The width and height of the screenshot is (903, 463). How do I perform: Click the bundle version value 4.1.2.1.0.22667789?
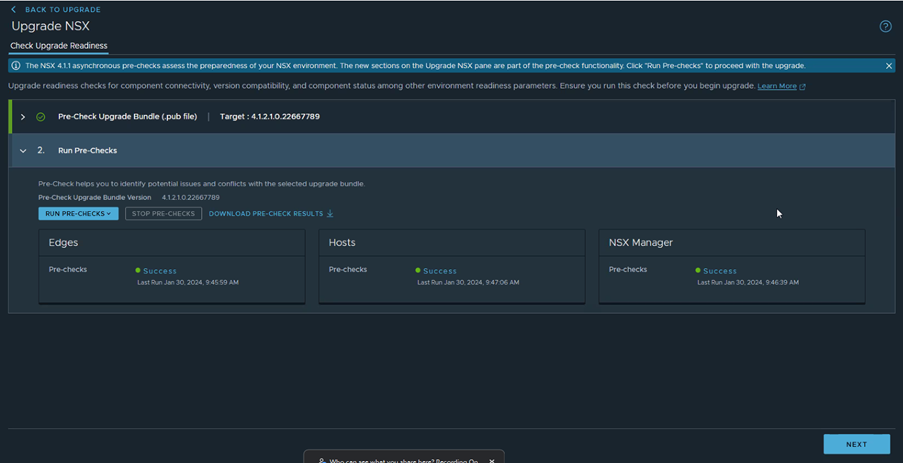click(191, 198)
